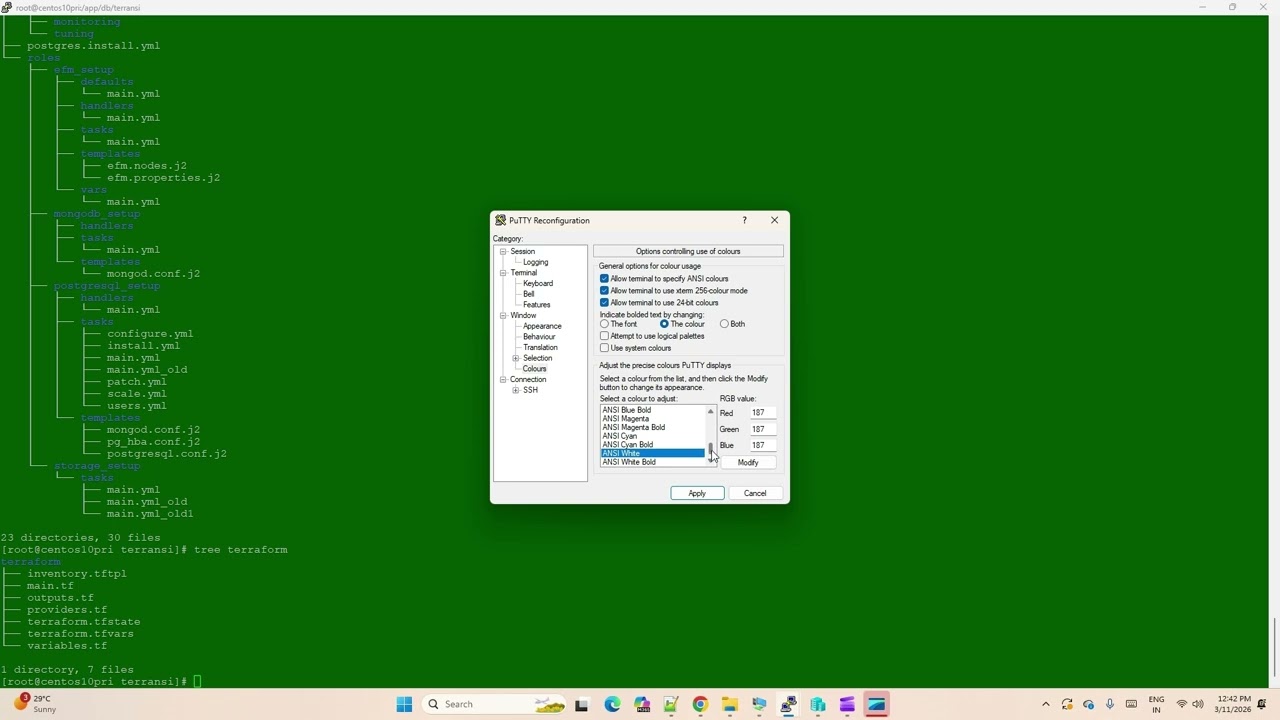Click the sync update tray icon
Screen dimensions: 1280x720
(x=1067, y=704)
